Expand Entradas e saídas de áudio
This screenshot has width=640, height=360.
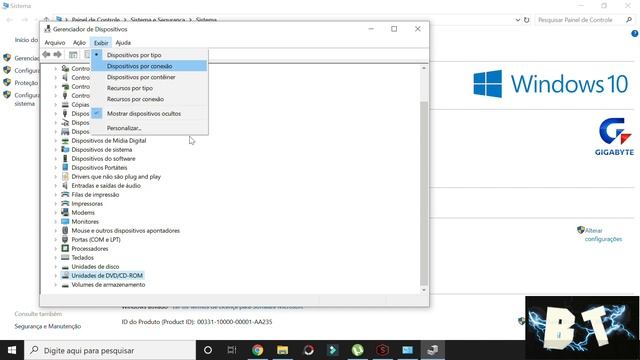click(x=56, y=185)
